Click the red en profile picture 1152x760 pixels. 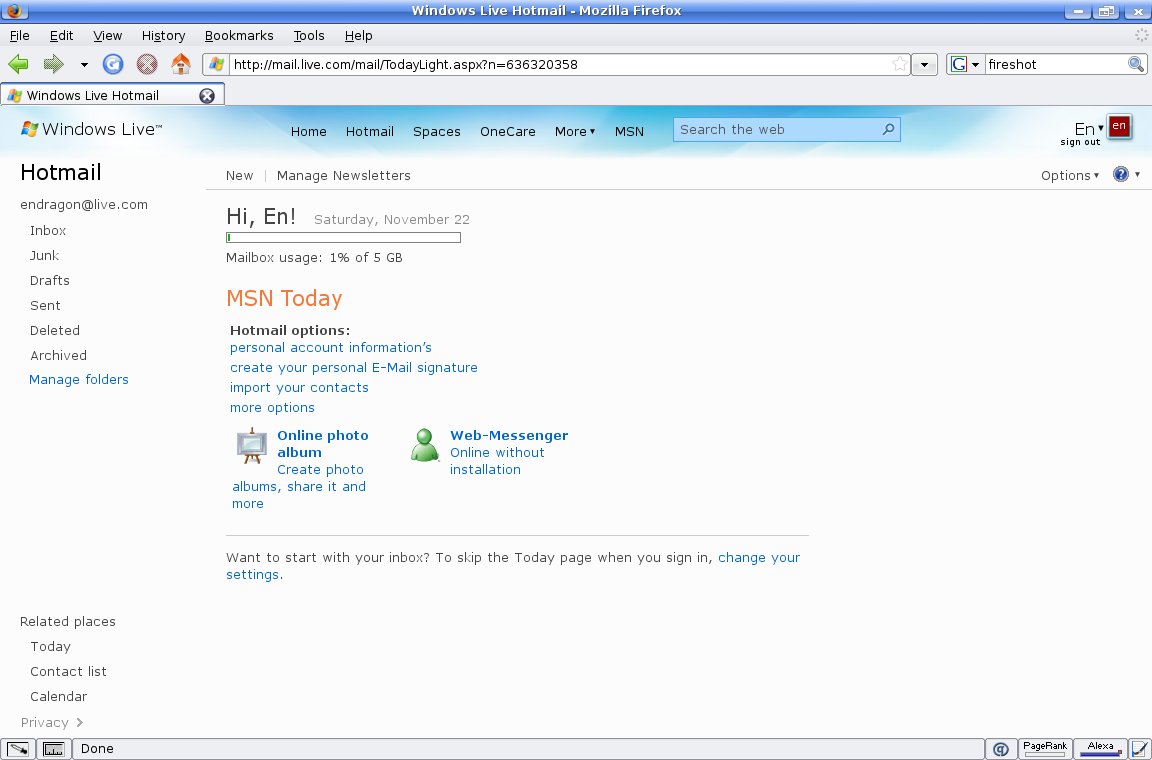[1119, 126]
